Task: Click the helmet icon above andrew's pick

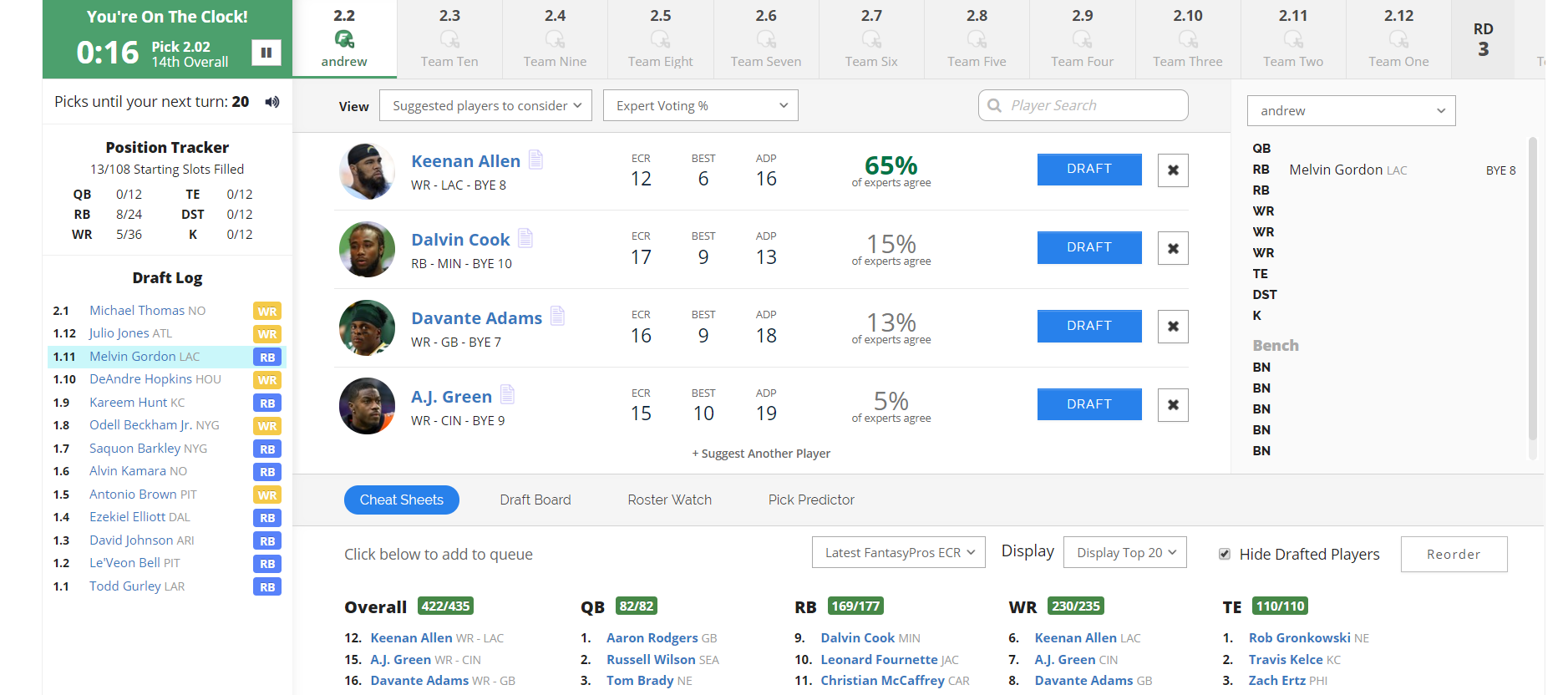Action: pos(344,39)
